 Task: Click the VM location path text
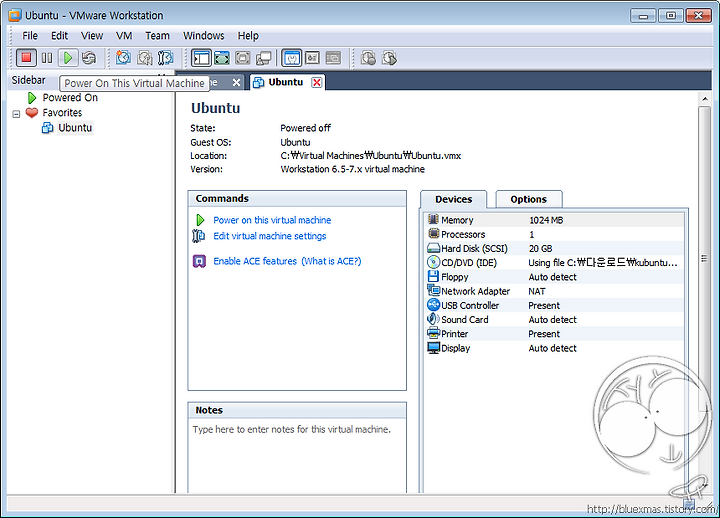coord(371,156)
